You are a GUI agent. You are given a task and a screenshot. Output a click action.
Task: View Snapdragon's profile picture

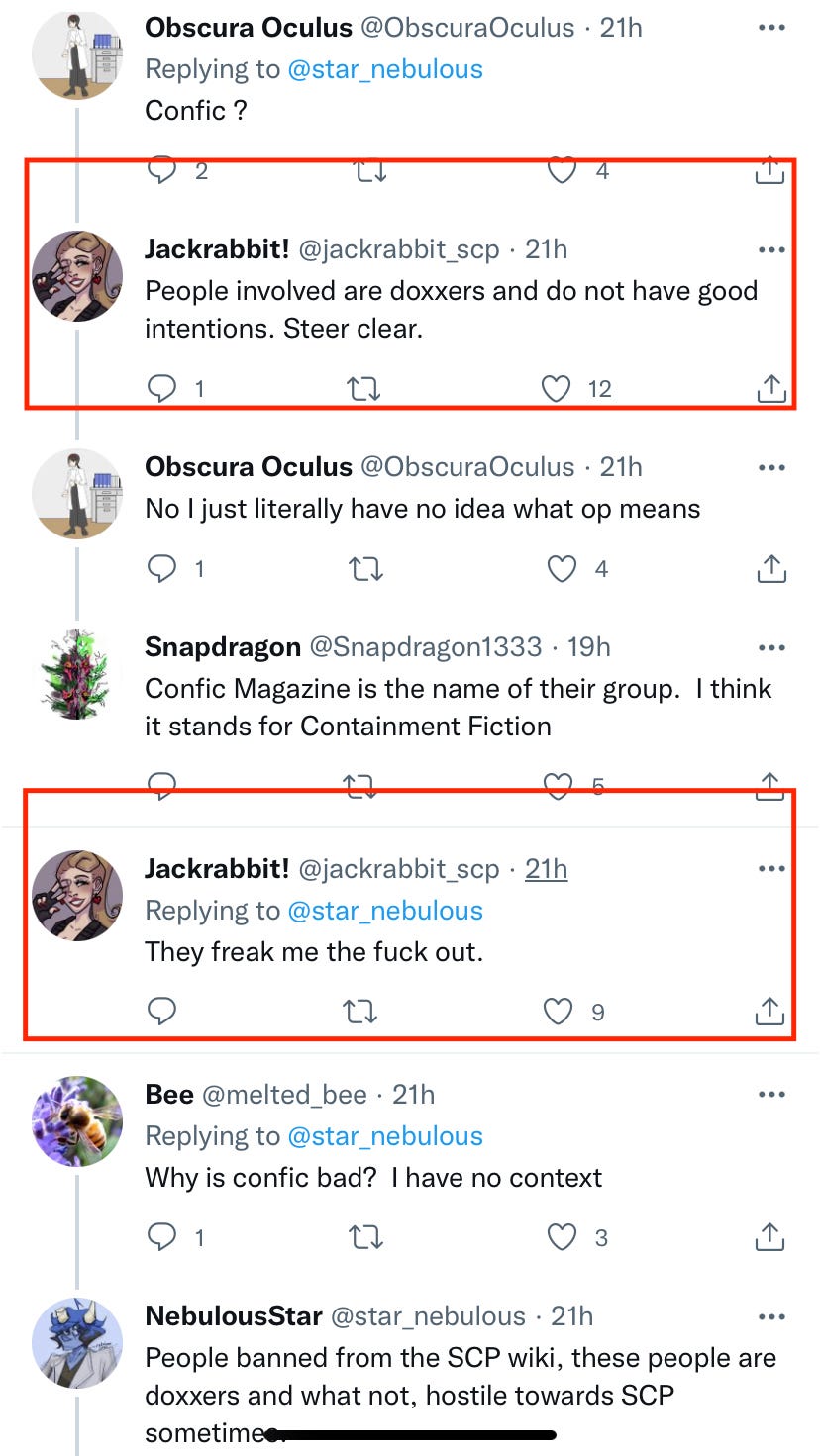click(77, 673)
